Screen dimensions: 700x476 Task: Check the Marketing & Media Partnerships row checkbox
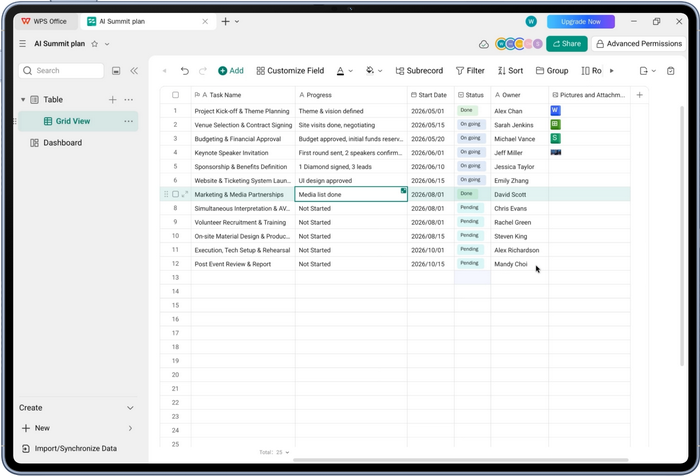(x=175, y=194)
